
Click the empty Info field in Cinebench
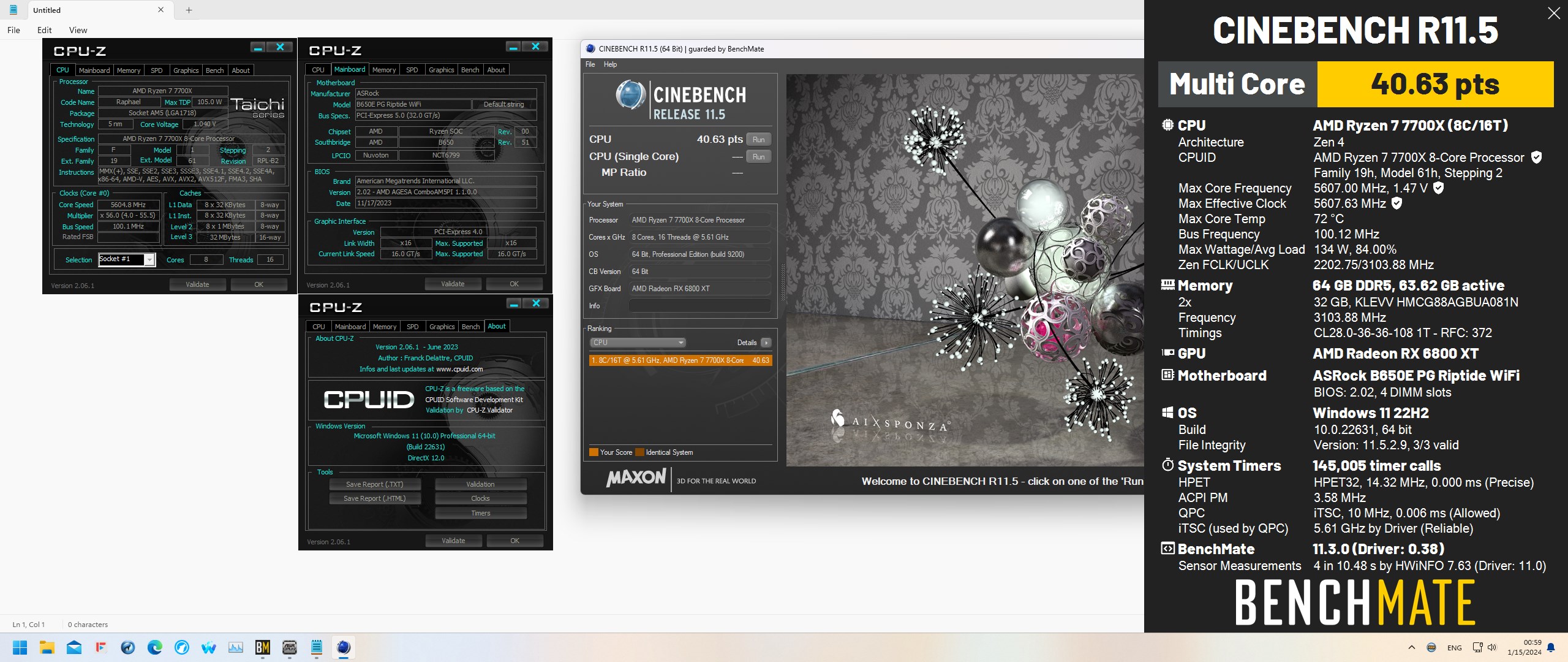[699, 306]
